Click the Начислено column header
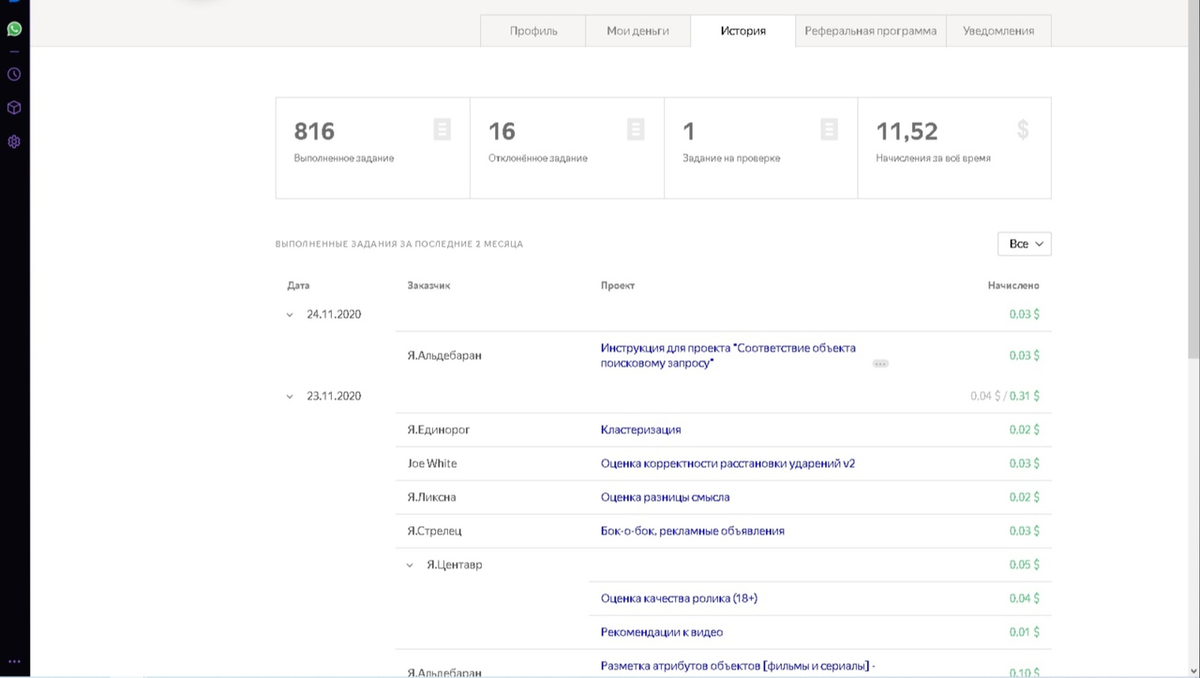Image resolution: width=1200 pixels, height=678 pixels. tap(1013, 286)
